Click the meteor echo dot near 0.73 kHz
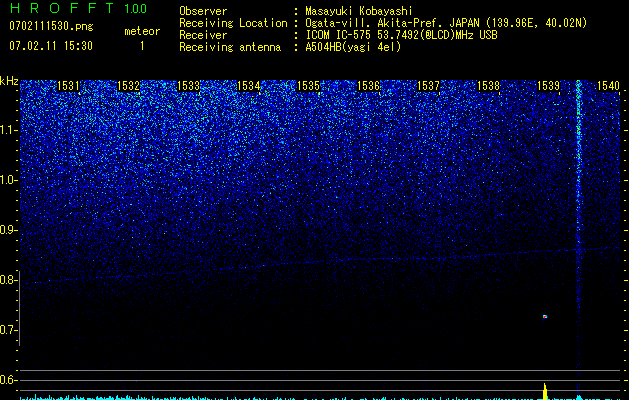The width and height of the screenshot is (629, 400). coord(545,317)
